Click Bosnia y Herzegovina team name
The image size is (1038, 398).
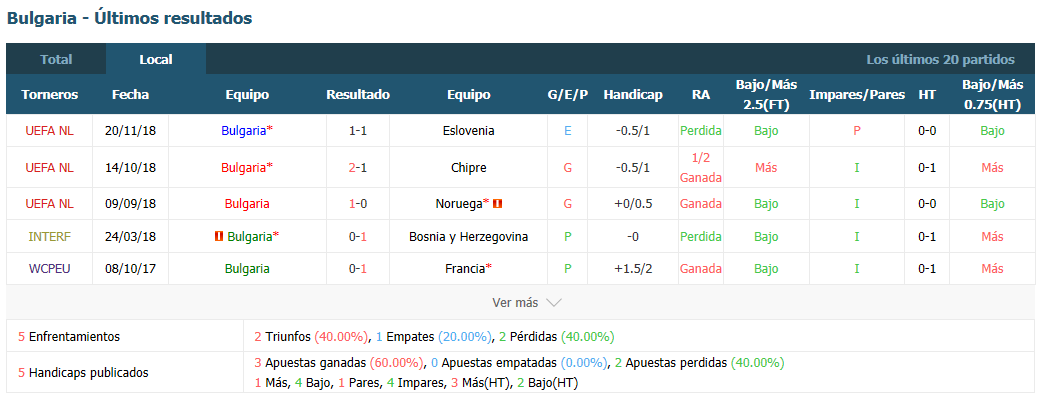point(469,236)
